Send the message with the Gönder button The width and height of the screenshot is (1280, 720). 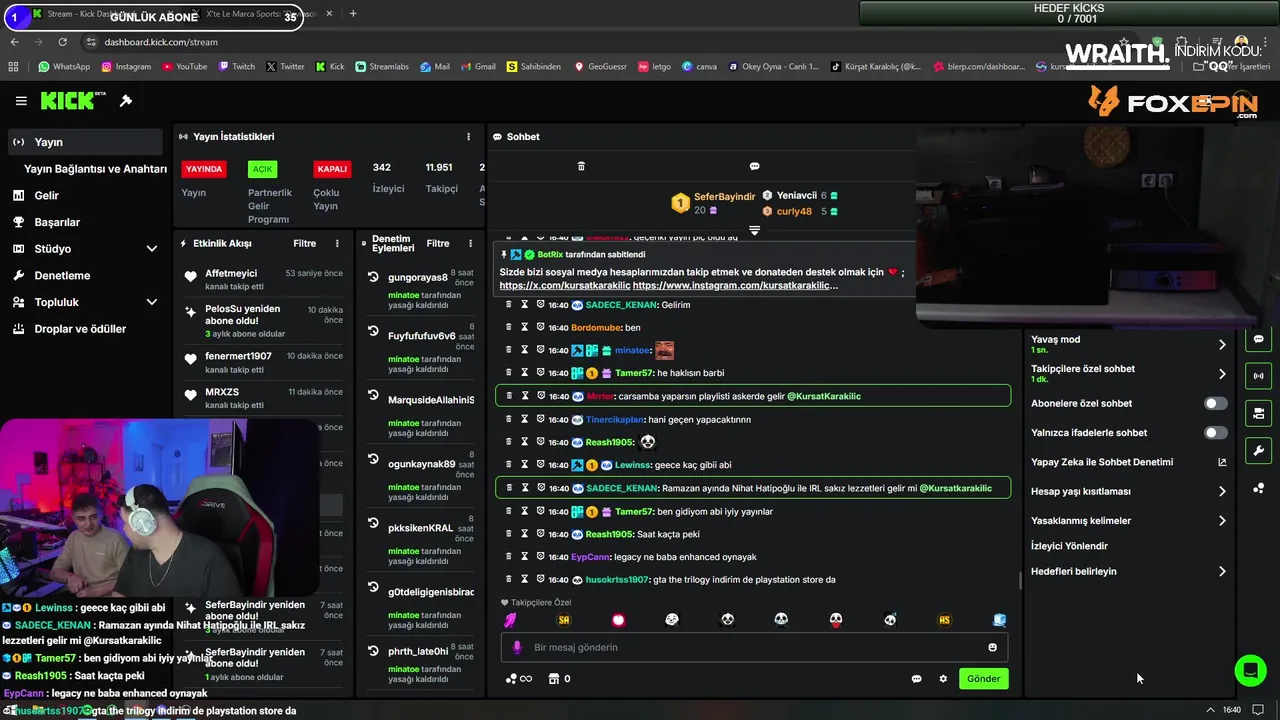[983, 679]
